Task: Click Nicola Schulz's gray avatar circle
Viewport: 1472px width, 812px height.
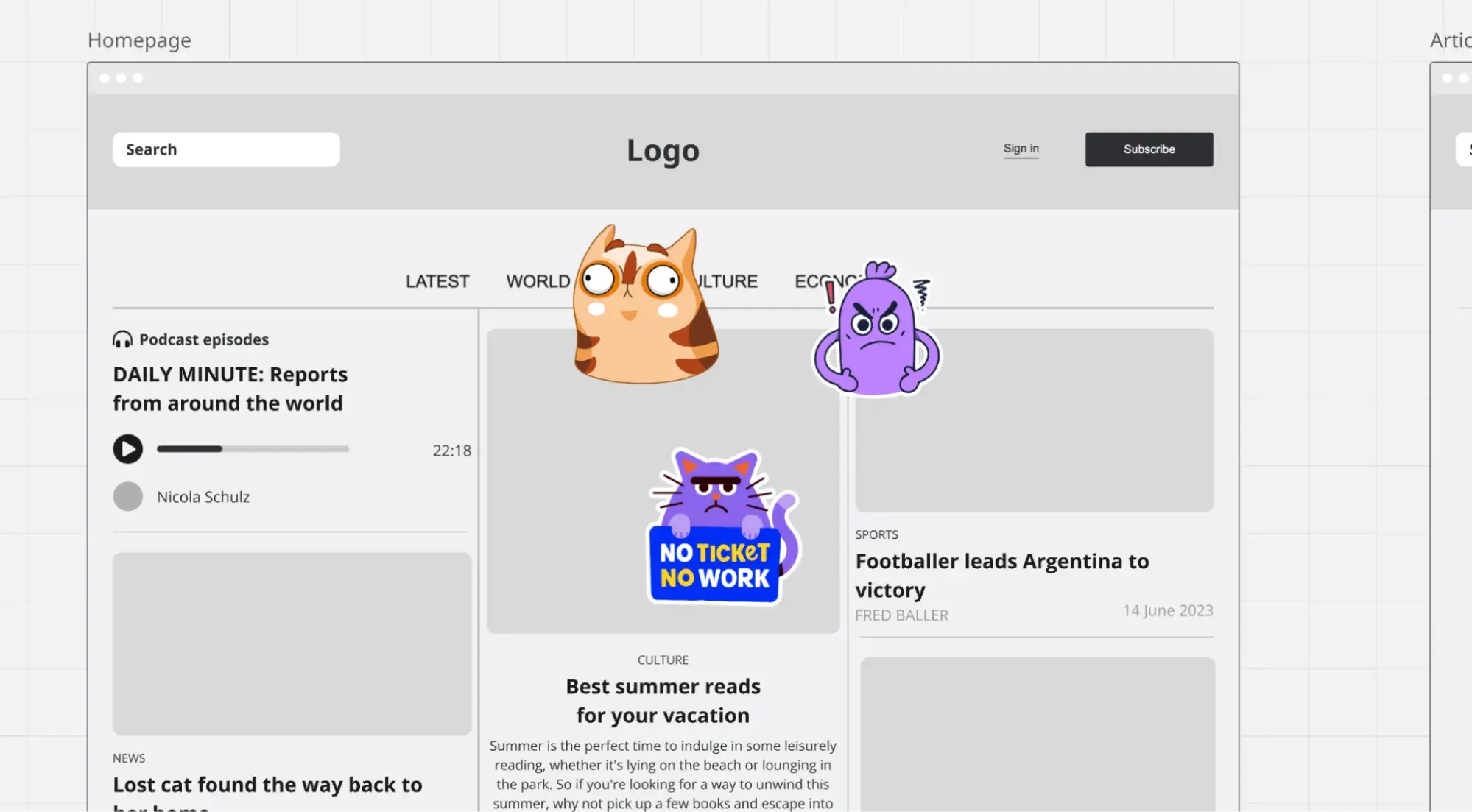Action: (x=127, y=497)
